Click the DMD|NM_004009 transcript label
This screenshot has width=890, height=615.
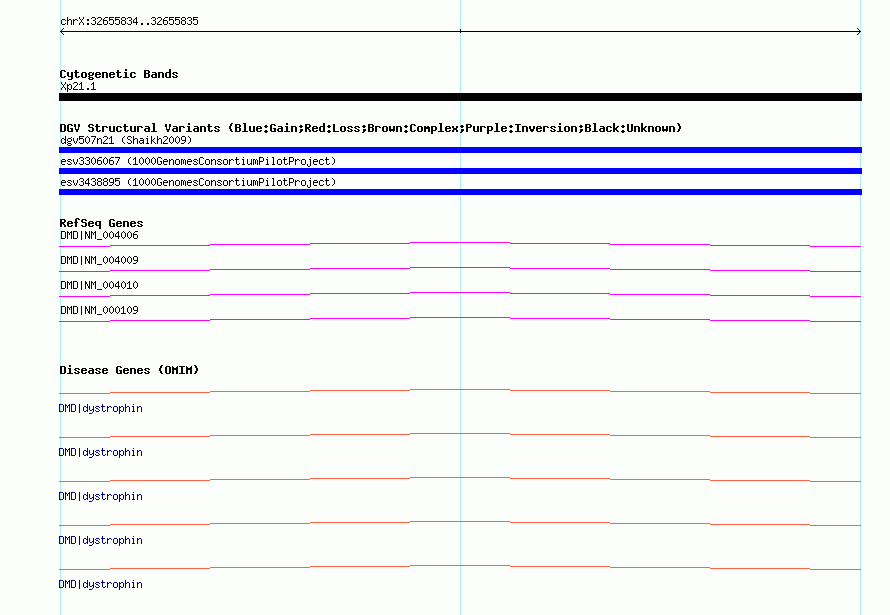99,260
